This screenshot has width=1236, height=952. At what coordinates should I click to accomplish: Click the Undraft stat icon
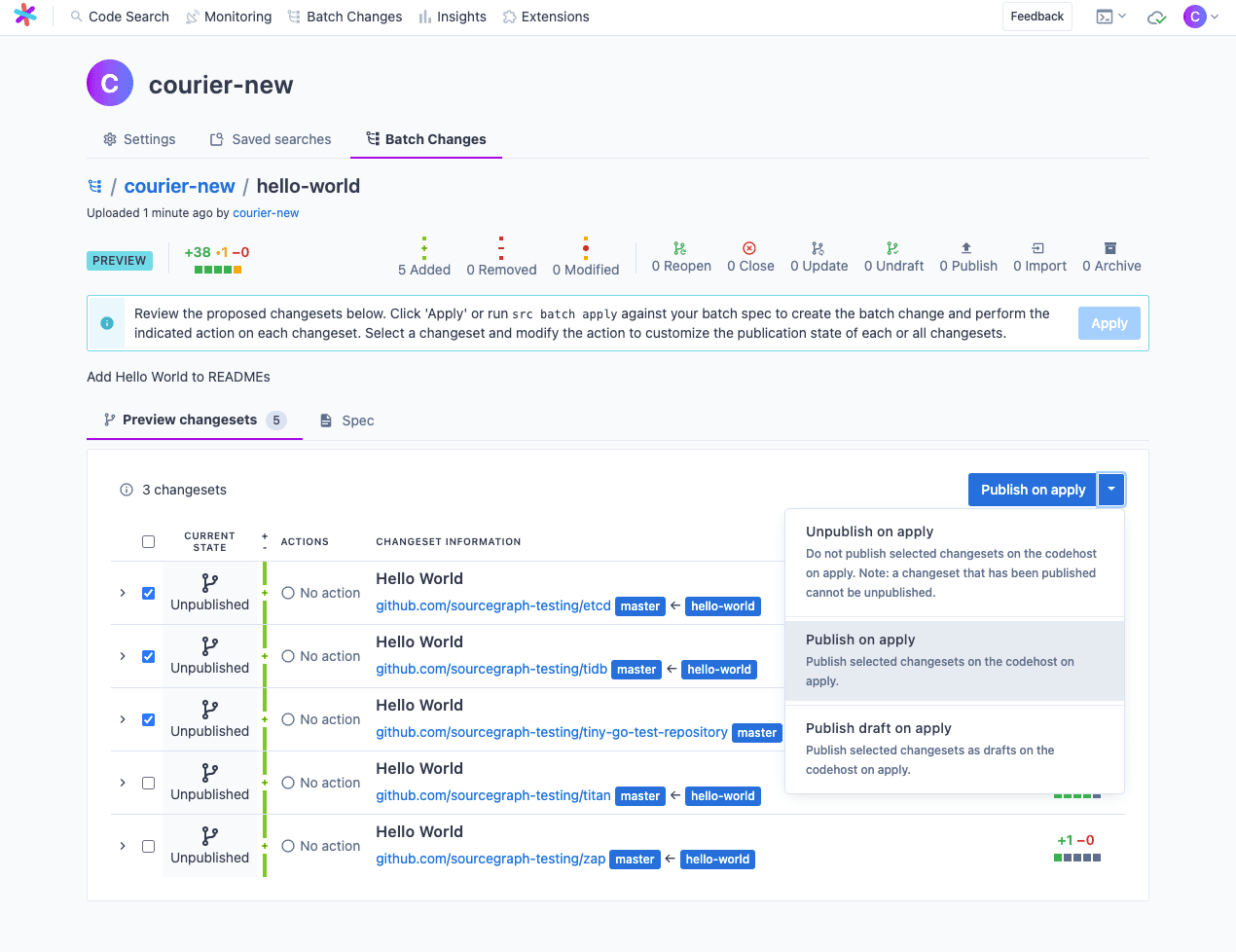pyautogui.click(x=892, y=248)
